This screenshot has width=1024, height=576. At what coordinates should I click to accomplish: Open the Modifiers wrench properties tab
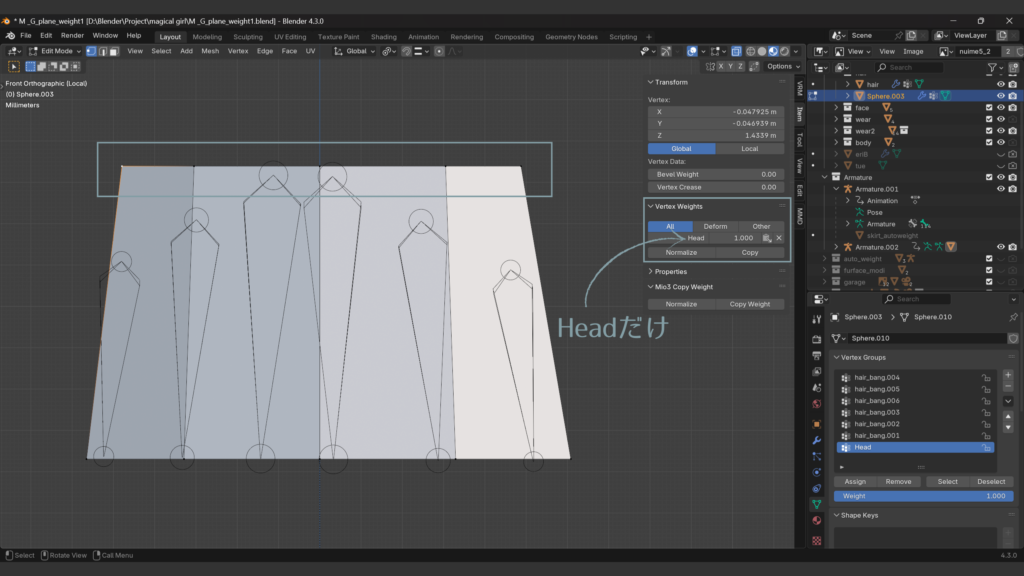tap(817, 440)
